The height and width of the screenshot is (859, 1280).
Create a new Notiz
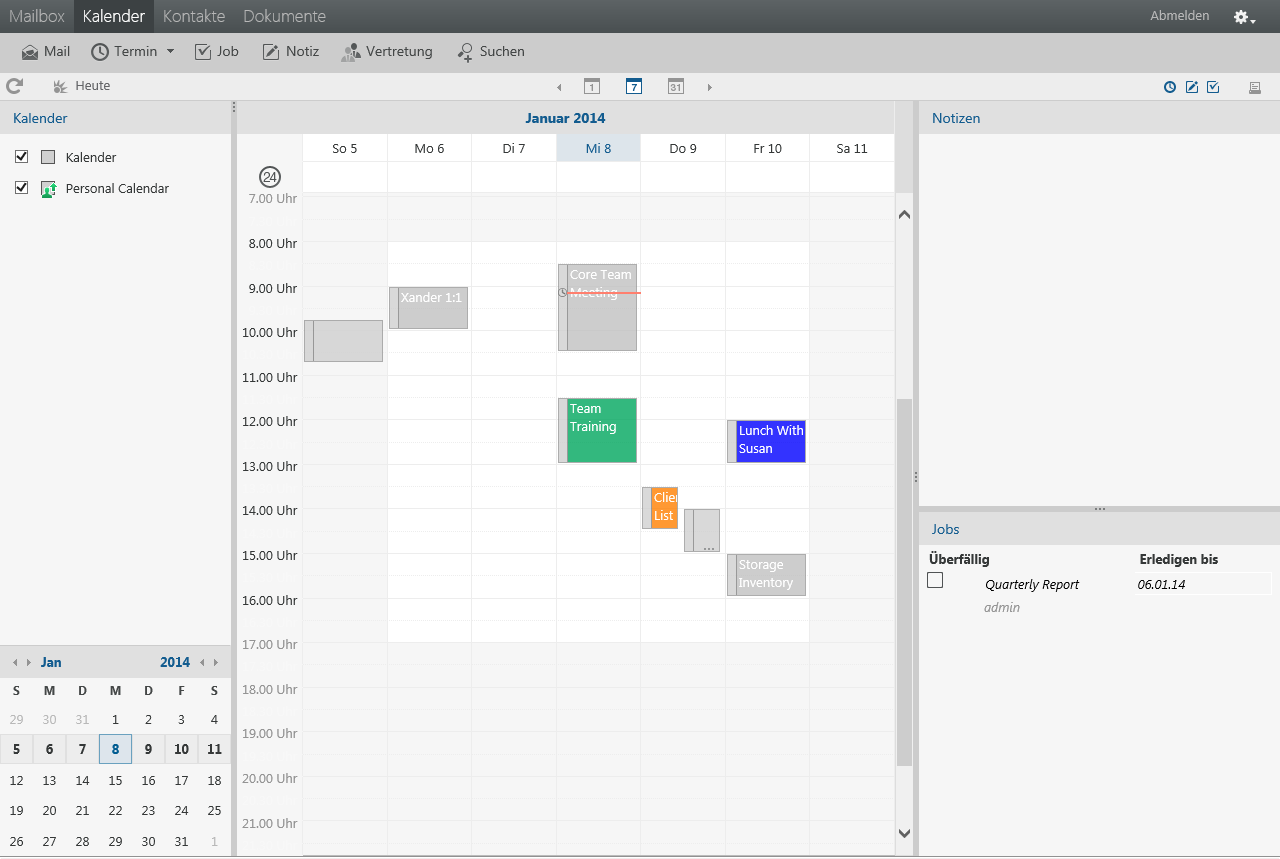tap(291, 52)
